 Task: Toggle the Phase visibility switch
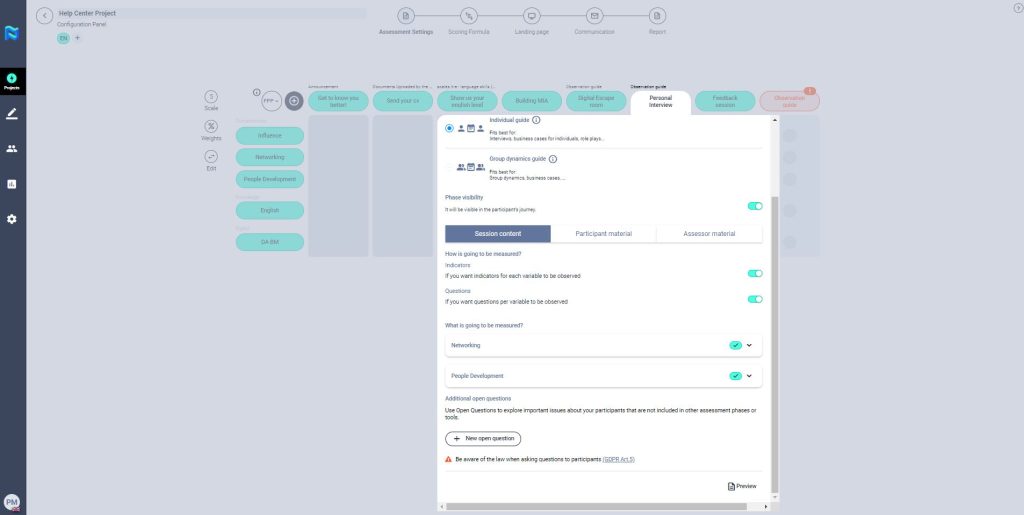tap(755, 206)
